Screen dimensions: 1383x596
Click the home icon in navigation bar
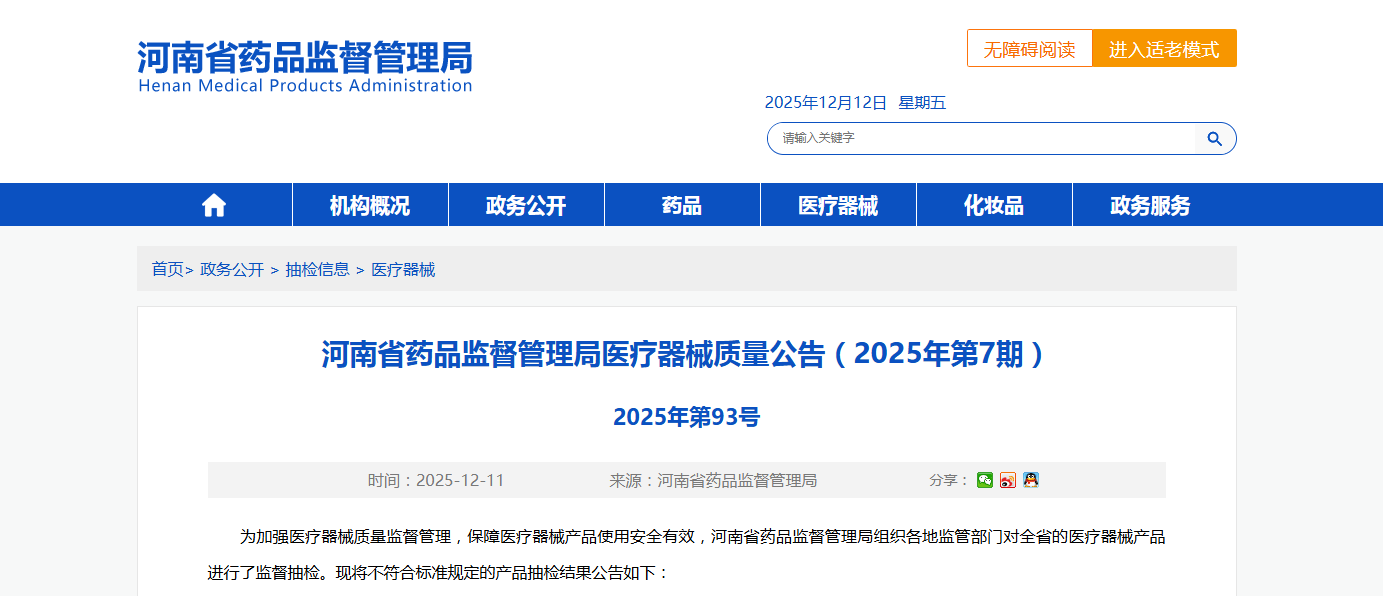pos(214,206)
